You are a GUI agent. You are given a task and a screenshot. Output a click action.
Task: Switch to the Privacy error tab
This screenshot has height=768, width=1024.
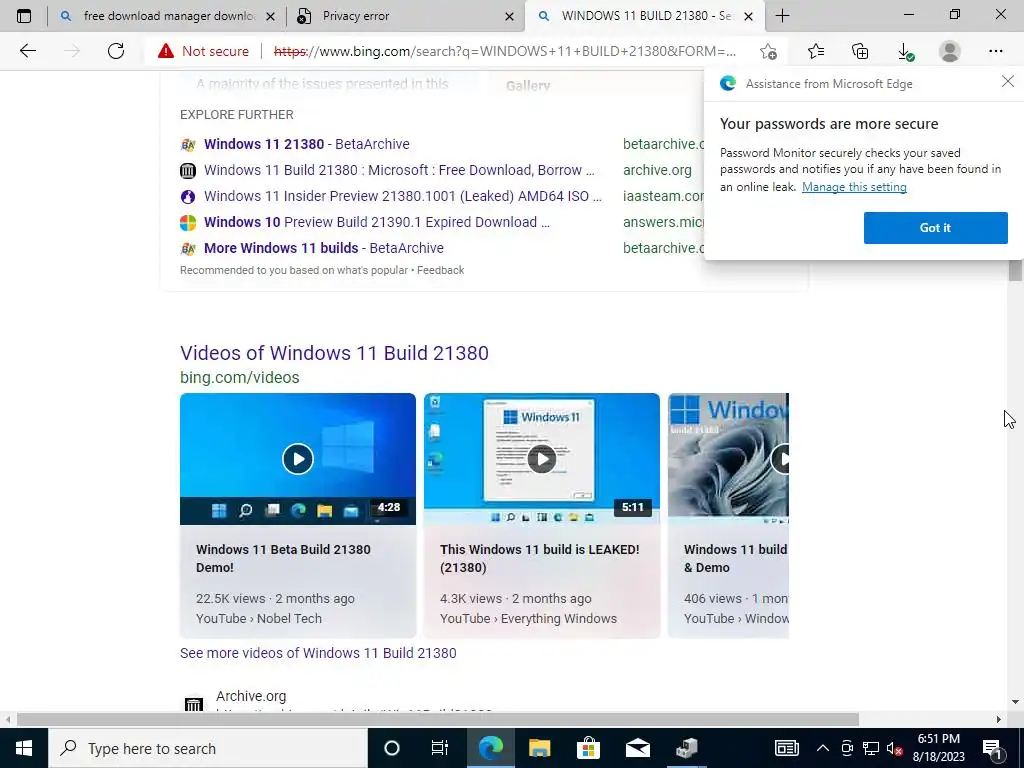pos(405,16)
